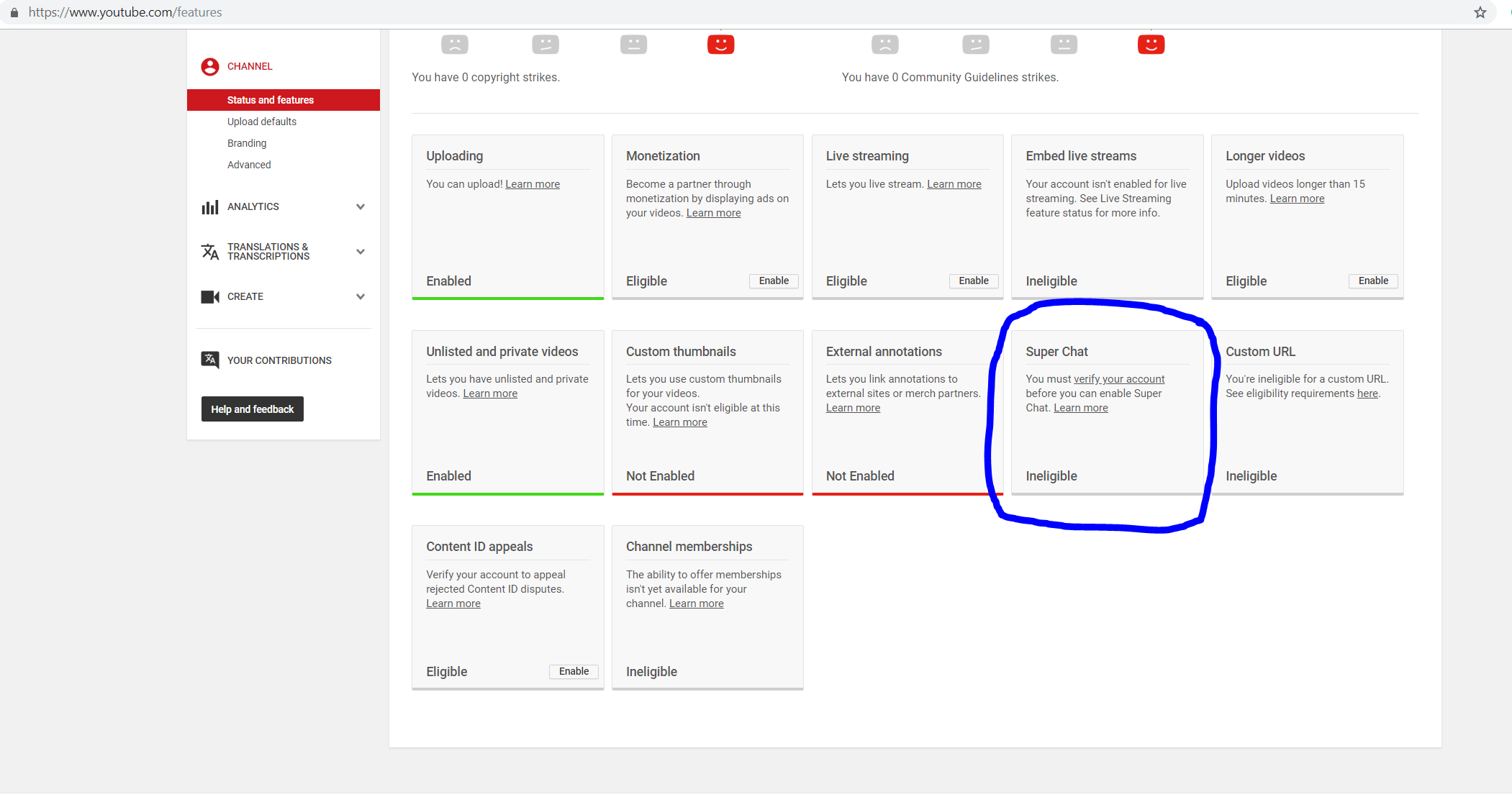Viewport: 1512px width, 797px height.
Task: Click the Create menu label
Action: [x=245, y=296]
